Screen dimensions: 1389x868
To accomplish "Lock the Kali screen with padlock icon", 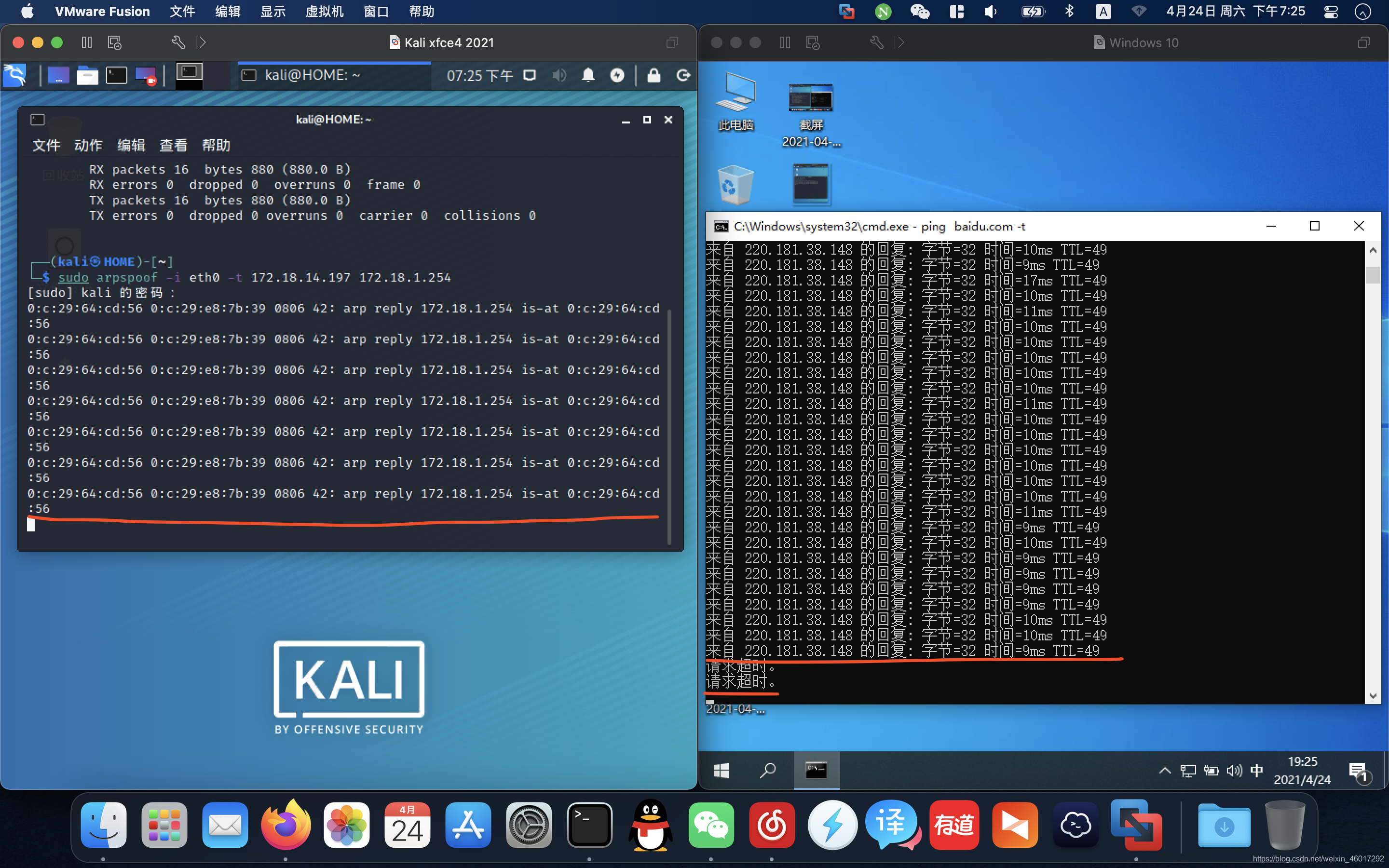I will (654, 75).
